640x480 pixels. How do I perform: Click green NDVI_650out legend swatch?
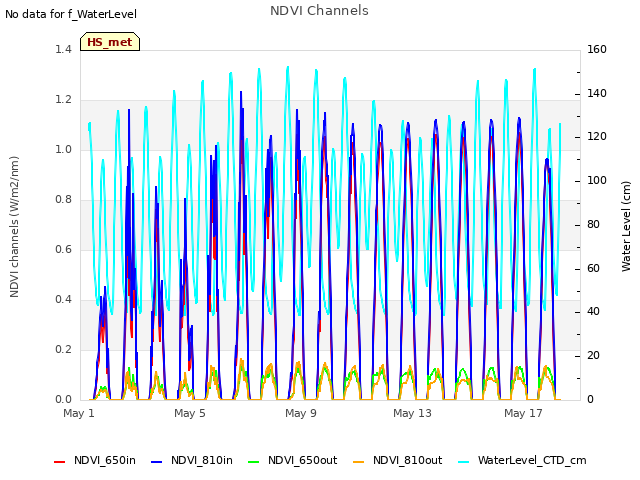coord(253,462)
